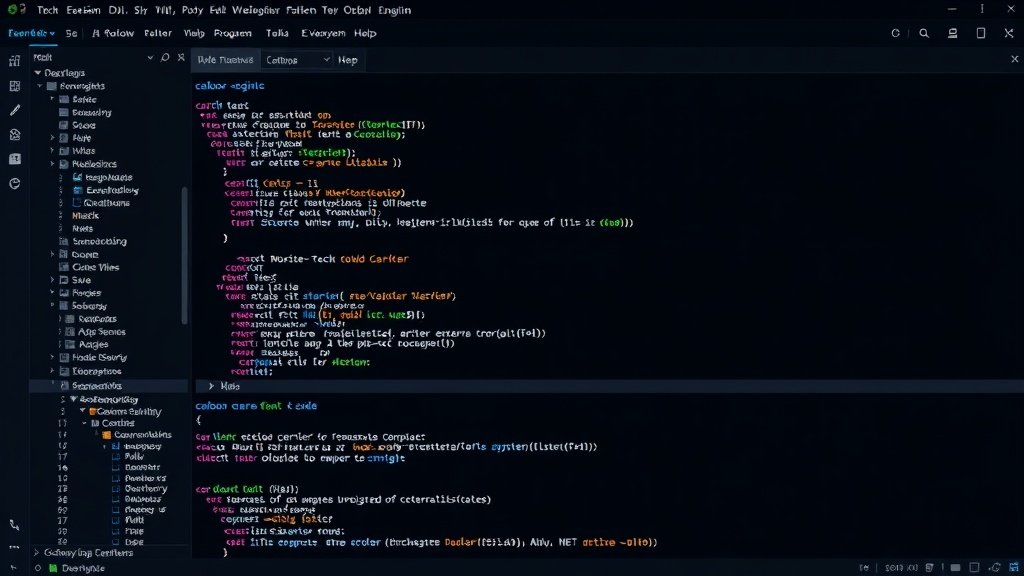
Task: Expand the "Done" folder in the explorer tree
Action: (x=53, y=254)
